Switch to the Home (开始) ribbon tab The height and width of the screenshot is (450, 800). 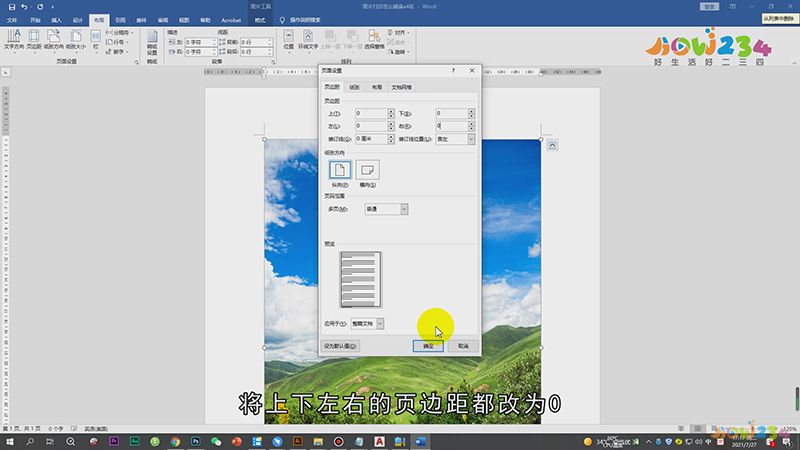click(35, 20)
